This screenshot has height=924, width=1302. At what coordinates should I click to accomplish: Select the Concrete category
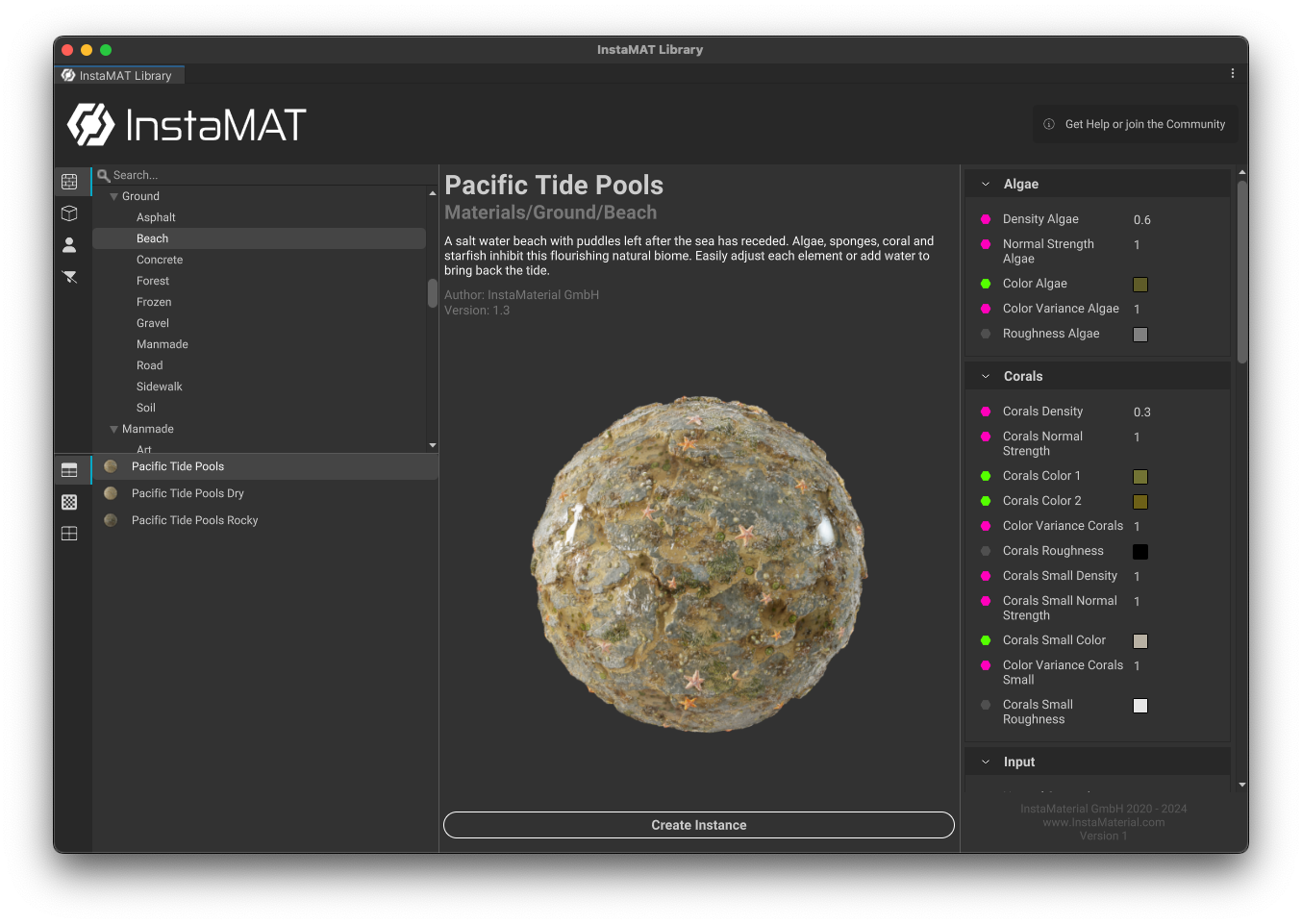tap(160, 260)
